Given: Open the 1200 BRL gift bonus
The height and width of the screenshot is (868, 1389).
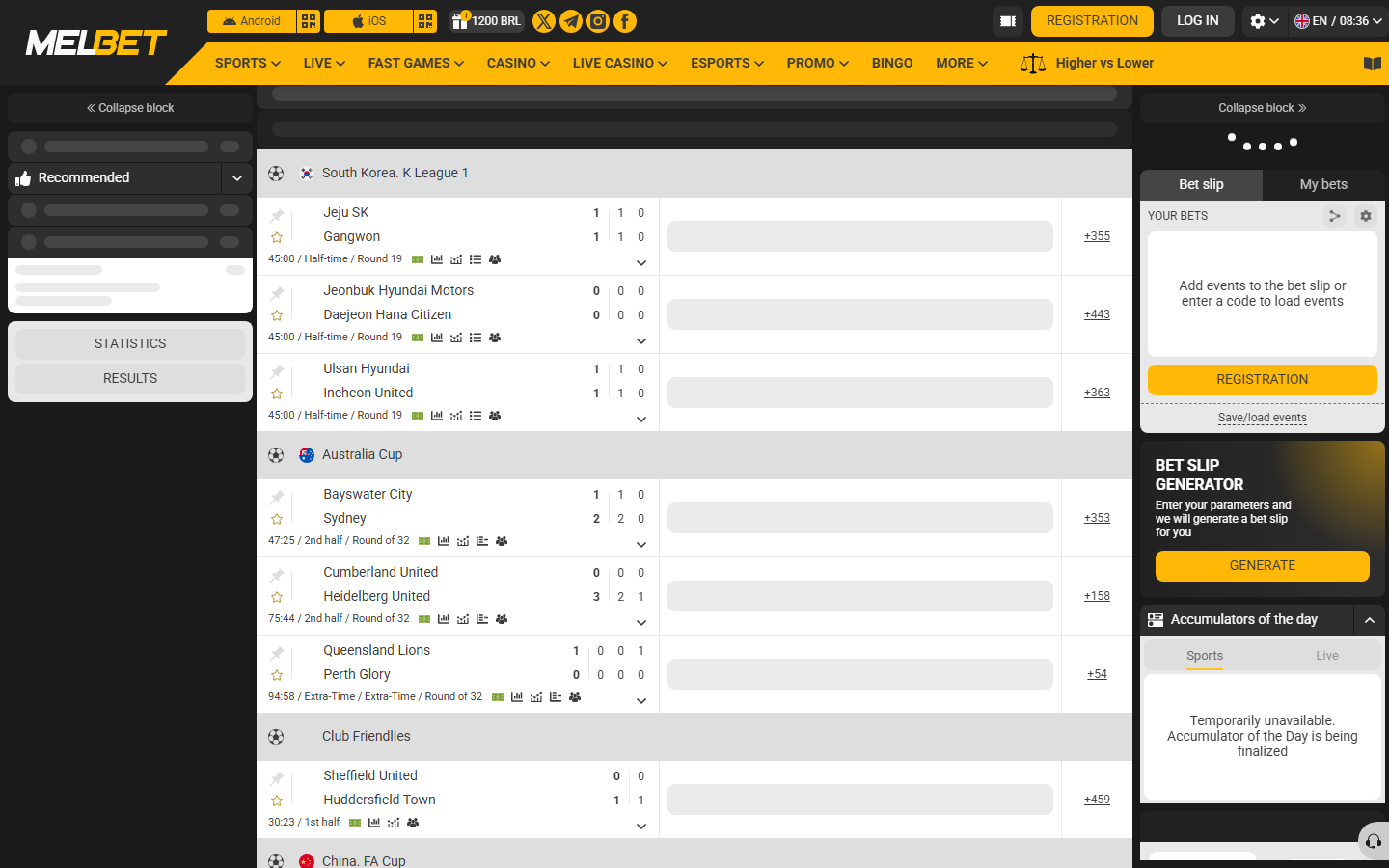Looking at the screenshot, I should click(x=486, y=21).
